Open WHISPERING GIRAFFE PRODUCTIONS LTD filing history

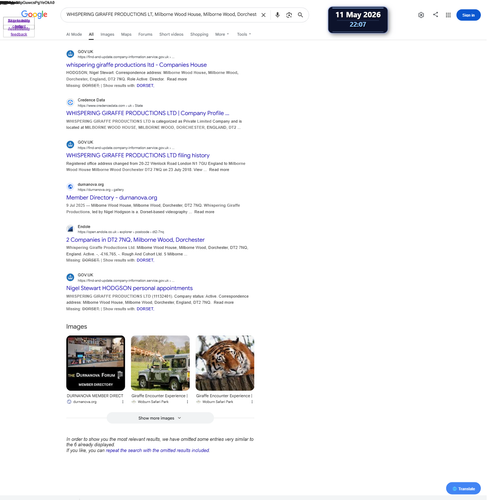coord(139,156)
